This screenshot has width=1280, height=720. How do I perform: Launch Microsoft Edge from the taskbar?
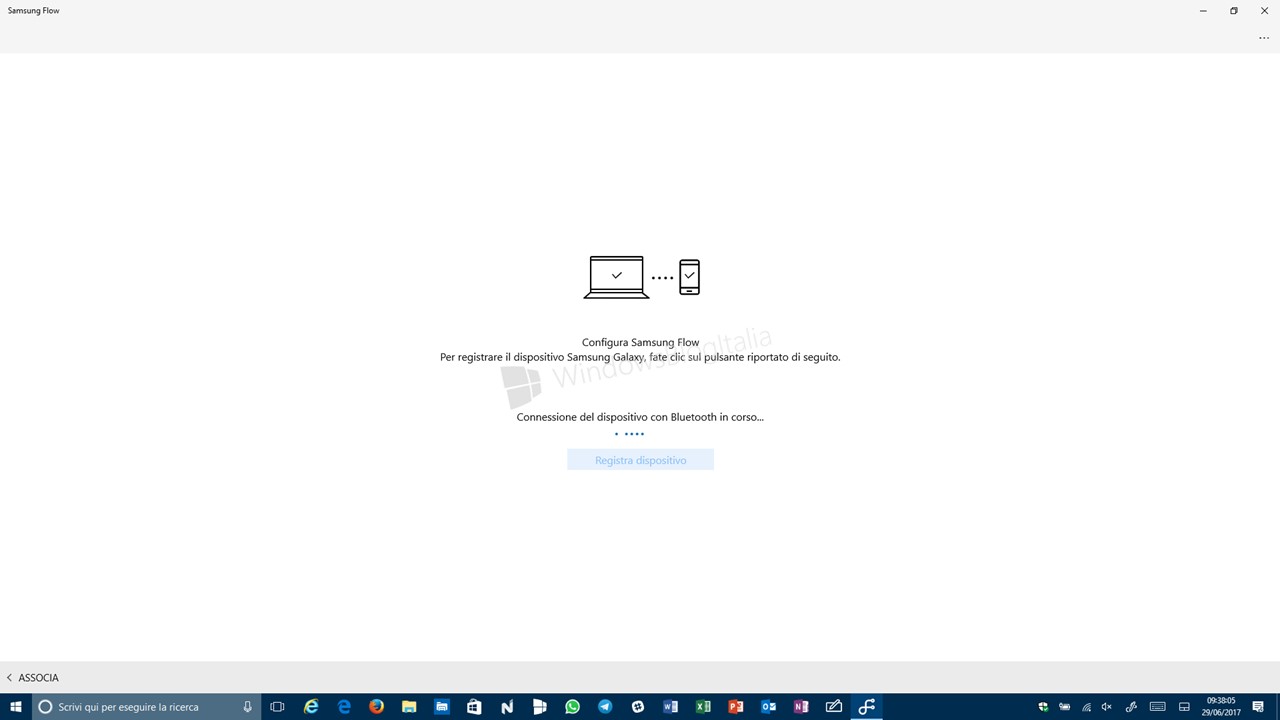pyautogui.click(x=344, y=706)
